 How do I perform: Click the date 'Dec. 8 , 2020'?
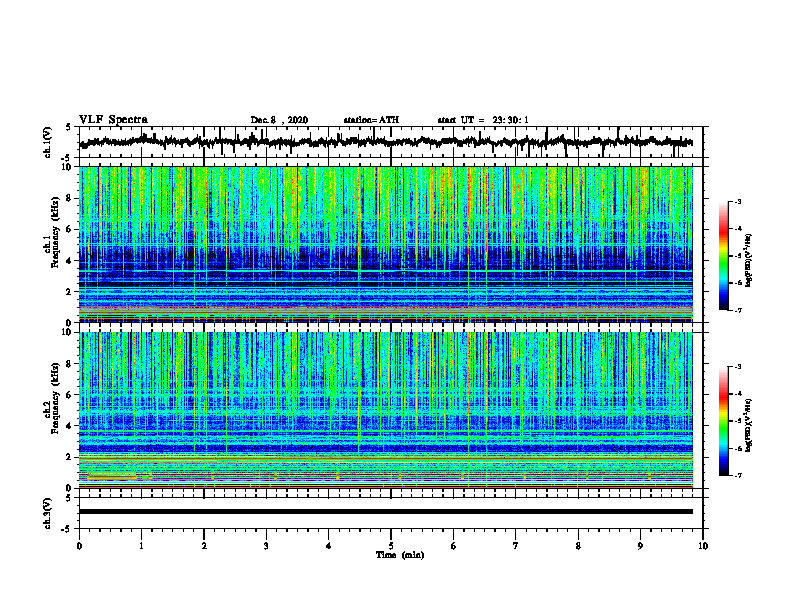(x=279, y=120)
